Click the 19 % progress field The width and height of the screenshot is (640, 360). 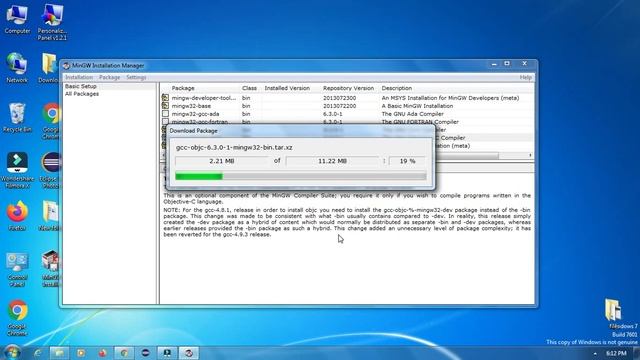coord(407,161)
